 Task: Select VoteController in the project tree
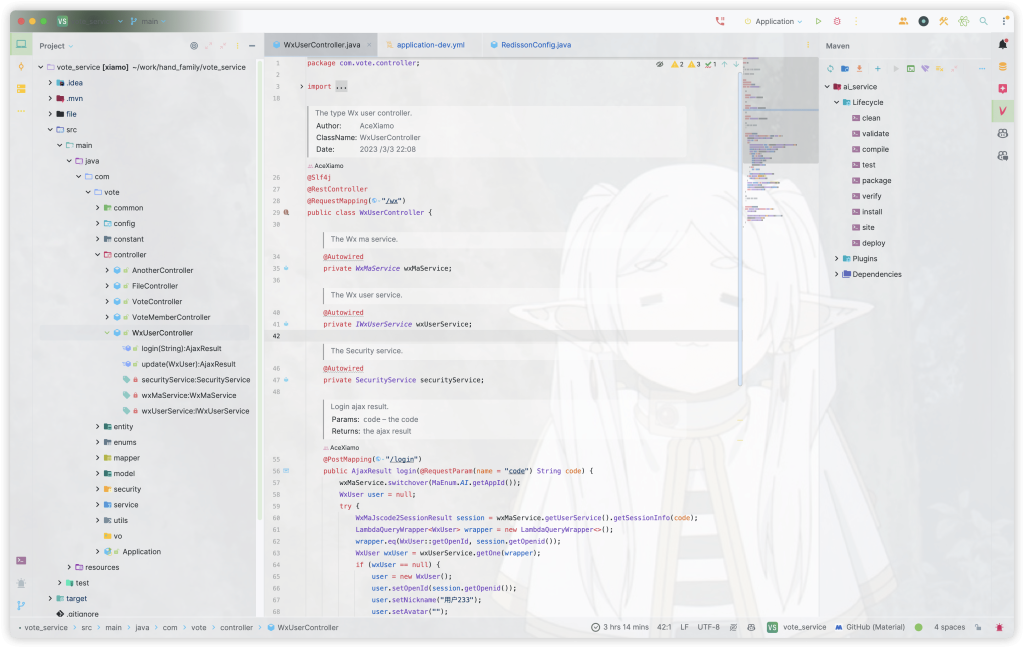157,301
